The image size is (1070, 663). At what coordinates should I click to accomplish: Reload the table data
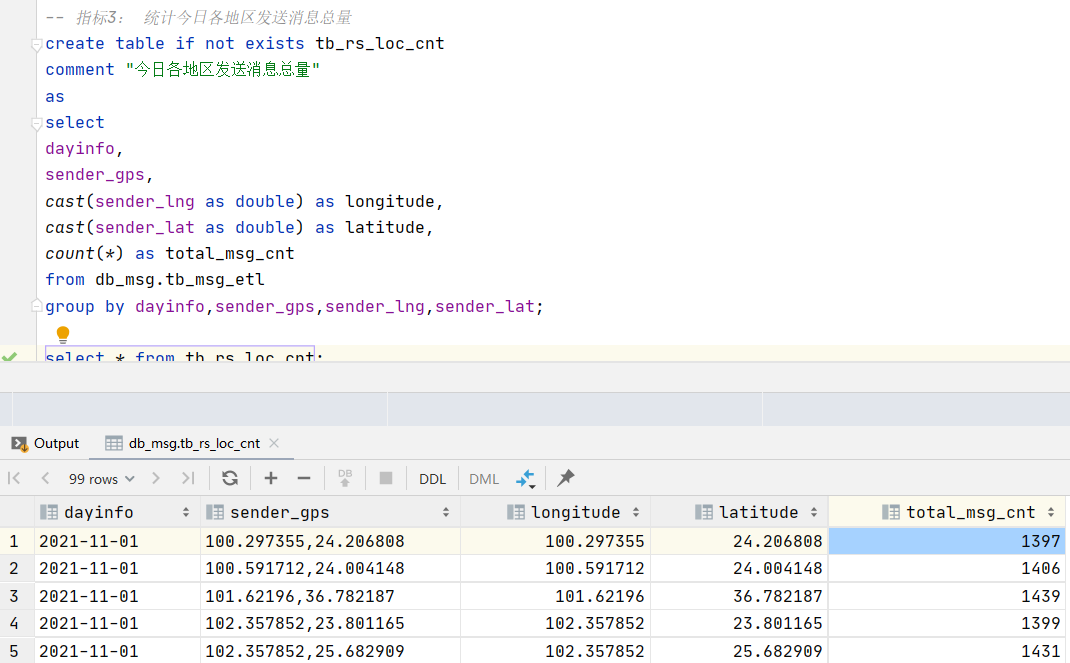pos(230,478)
